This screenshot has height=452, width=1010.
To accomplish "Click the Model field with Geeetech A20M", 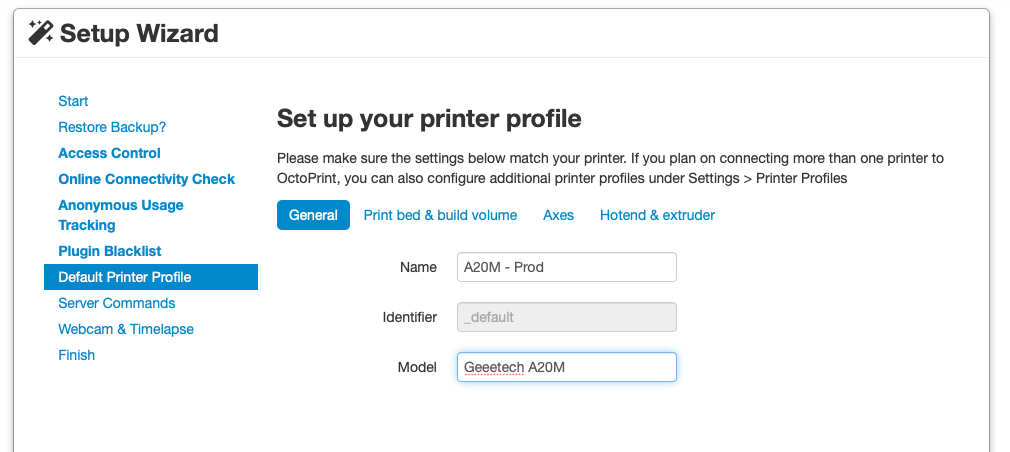I will click(566, 367).
